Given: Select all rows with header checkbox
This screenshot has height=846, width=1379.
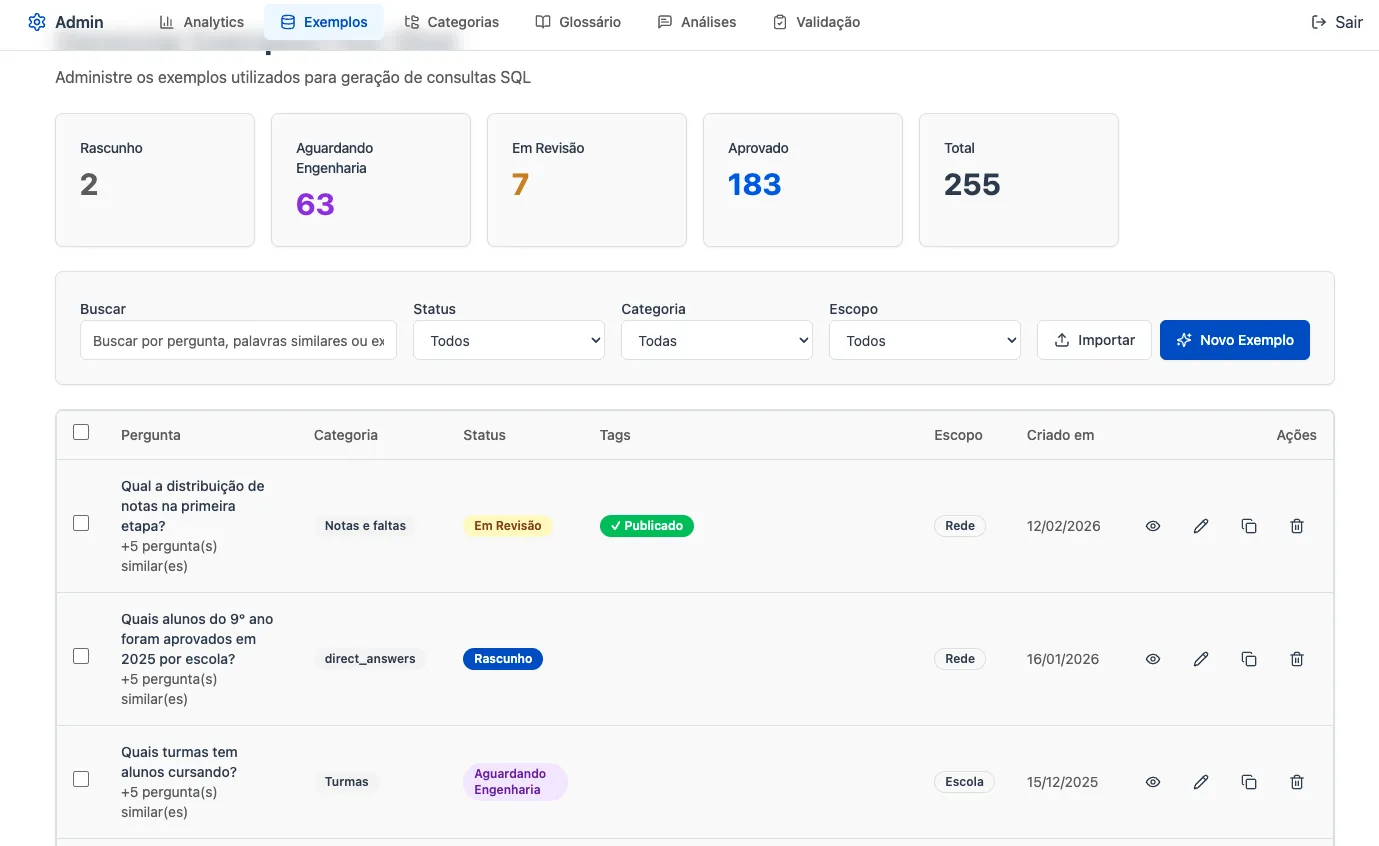Looking at the screenshot, I should 81,433.
